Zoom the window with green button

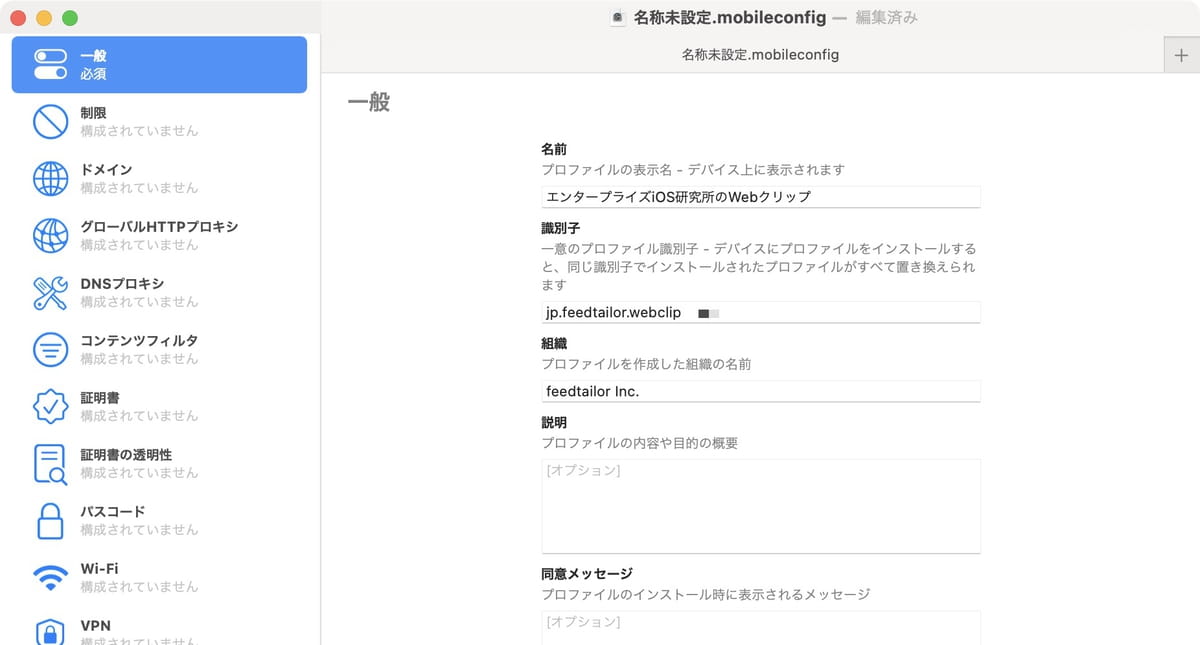pyautogui.click(x=70, y=18)
